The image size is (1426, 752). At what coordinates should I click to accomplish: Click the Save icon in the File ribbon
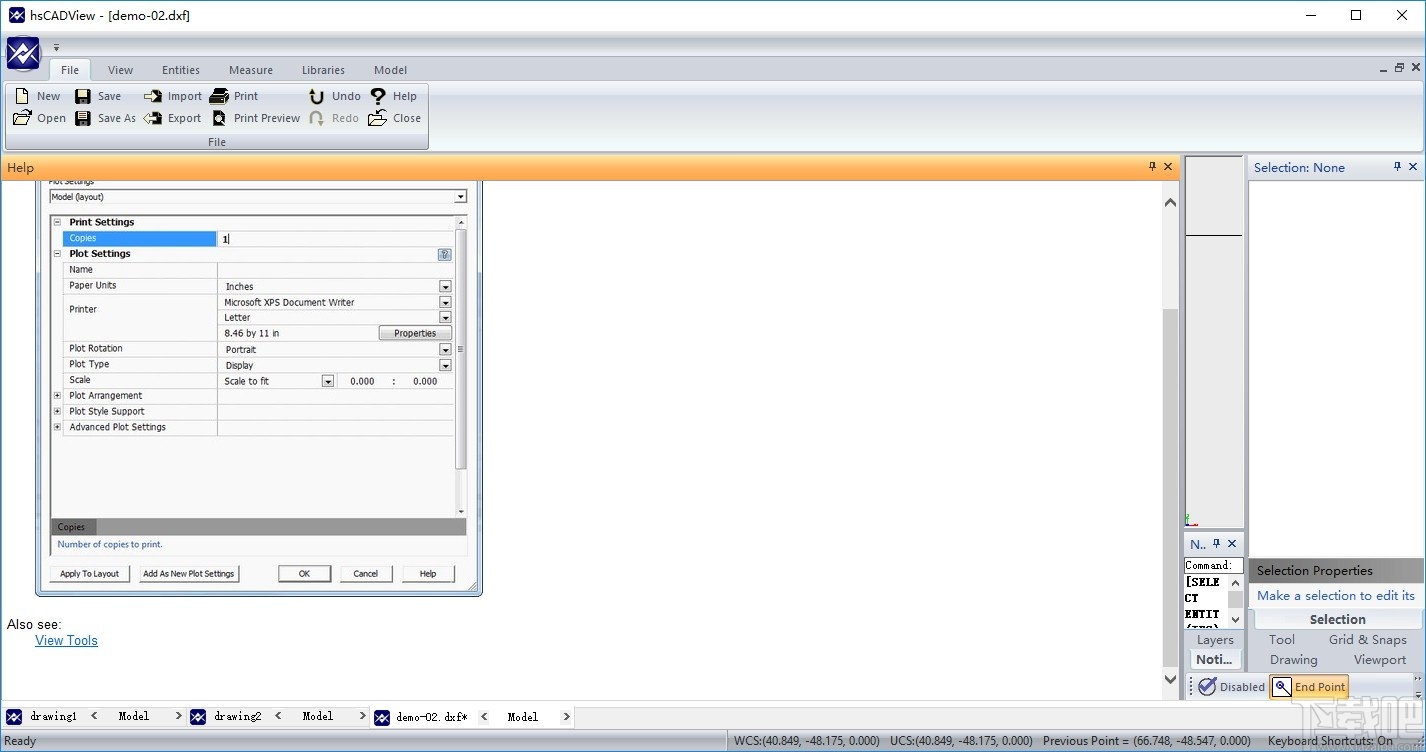click(x=85, y=95)
